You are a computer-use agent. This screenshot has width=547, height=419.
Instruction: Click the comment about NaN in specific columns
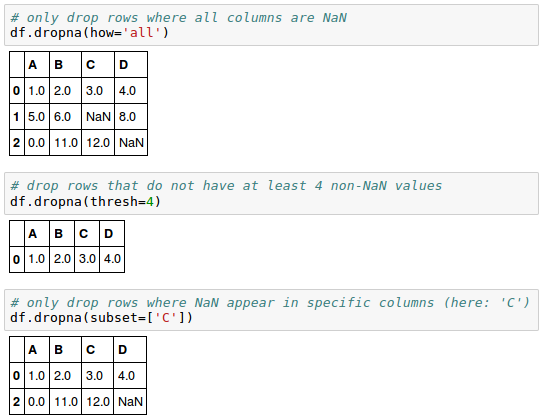270,302
